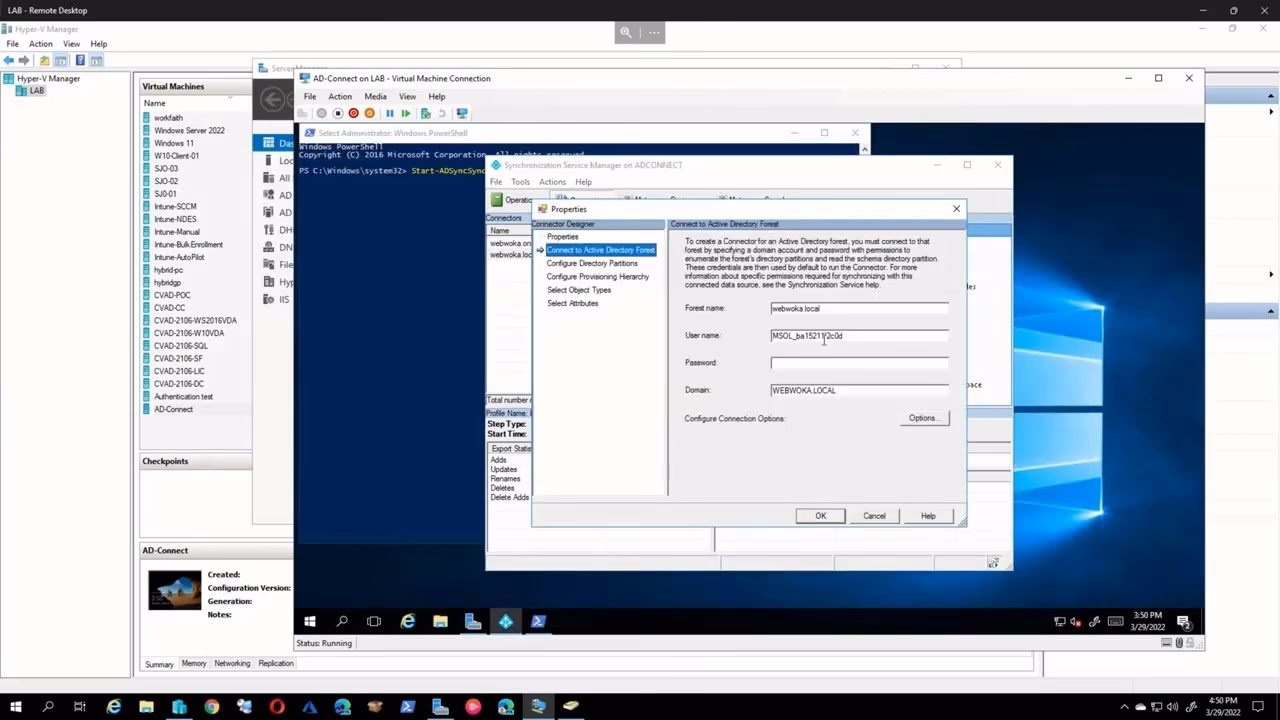
Task: Click into the Password field
Action: point(859,363)
